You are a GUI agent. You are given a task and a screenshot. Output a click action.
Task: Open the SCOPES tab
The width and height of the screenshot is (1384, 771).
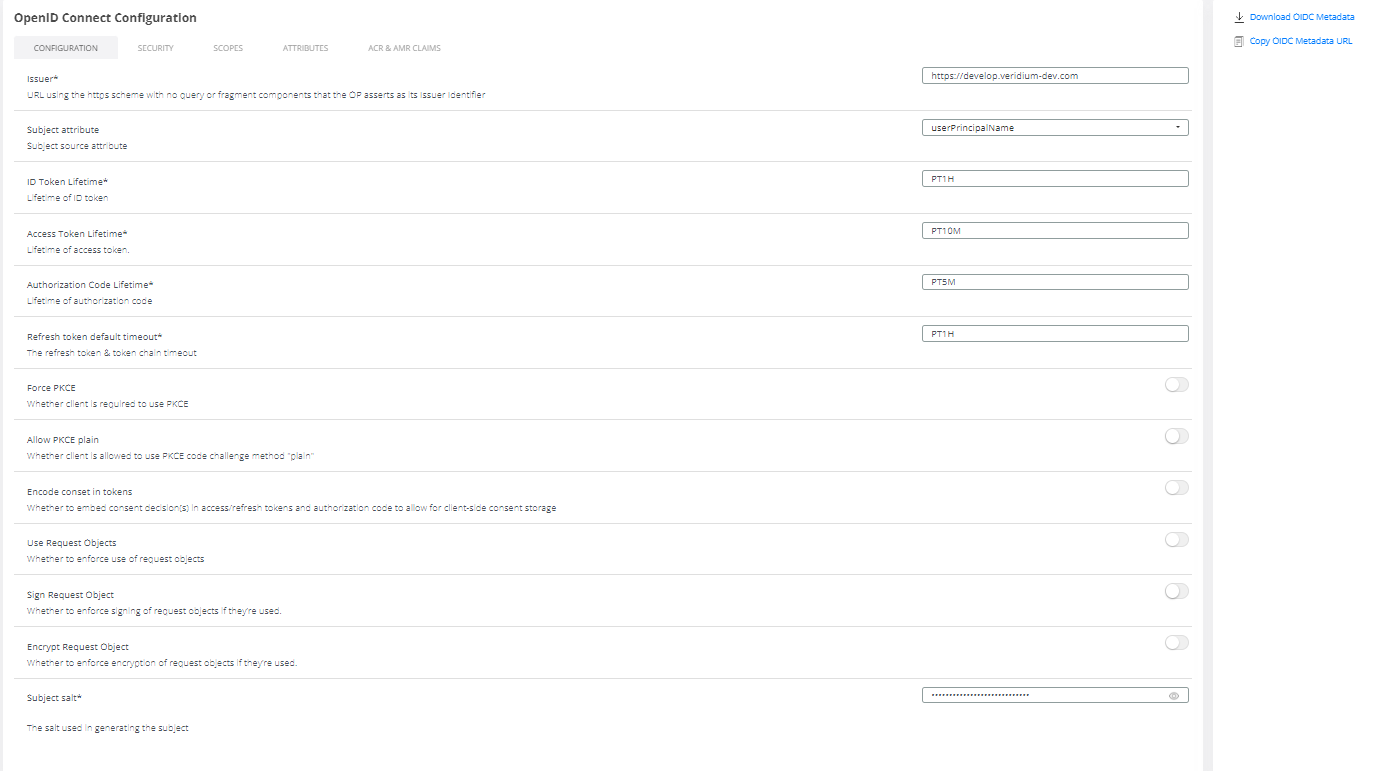(x=228, y=47)
